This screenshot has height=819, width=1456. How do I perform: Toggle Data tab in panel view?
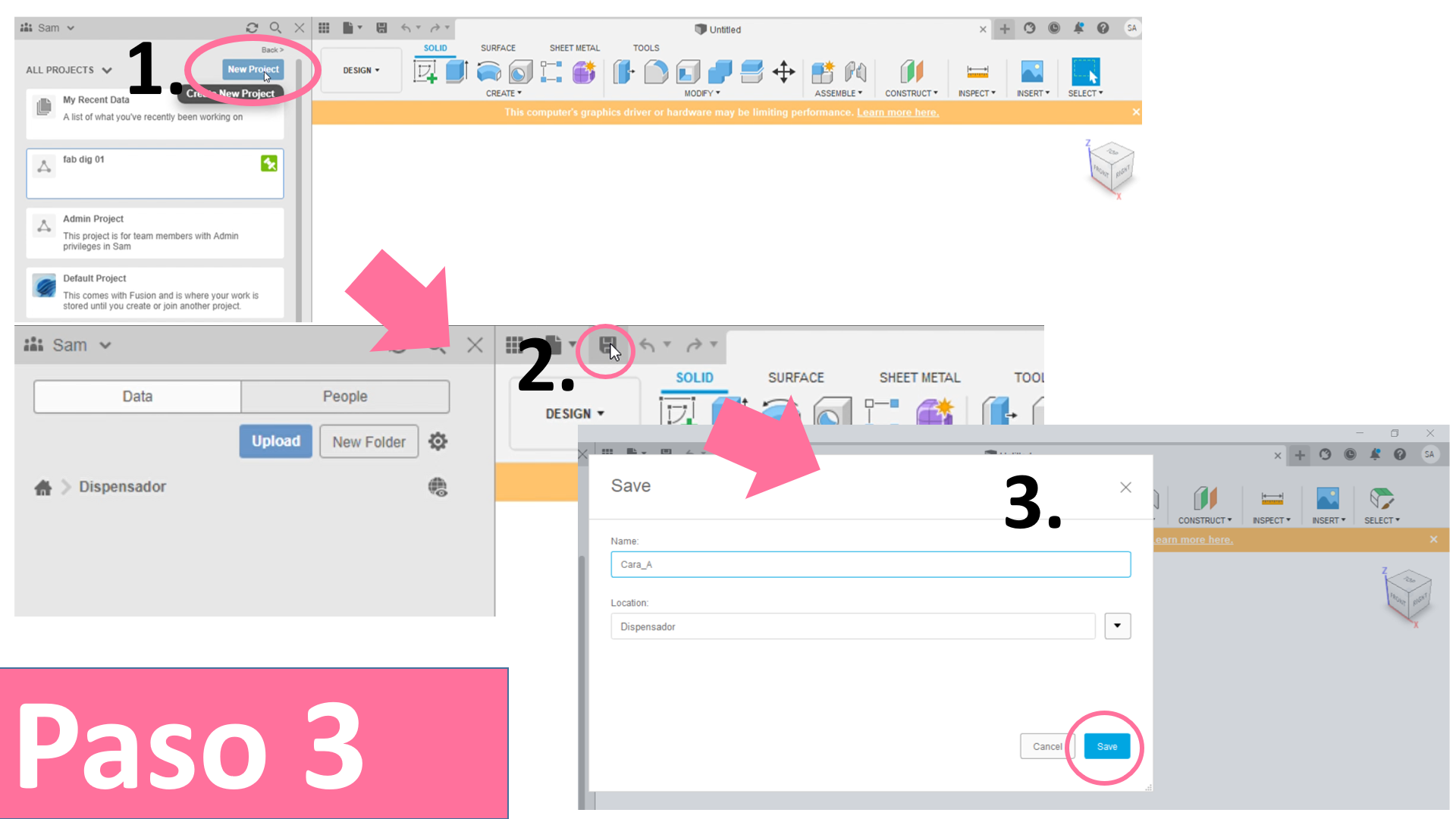coord(138,396)
